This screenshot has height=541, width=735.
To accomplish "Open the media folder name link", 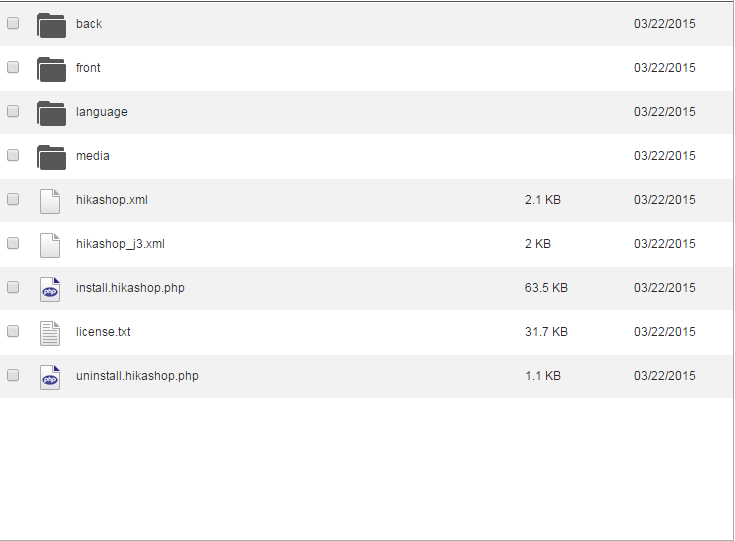I will pos(93,156).
